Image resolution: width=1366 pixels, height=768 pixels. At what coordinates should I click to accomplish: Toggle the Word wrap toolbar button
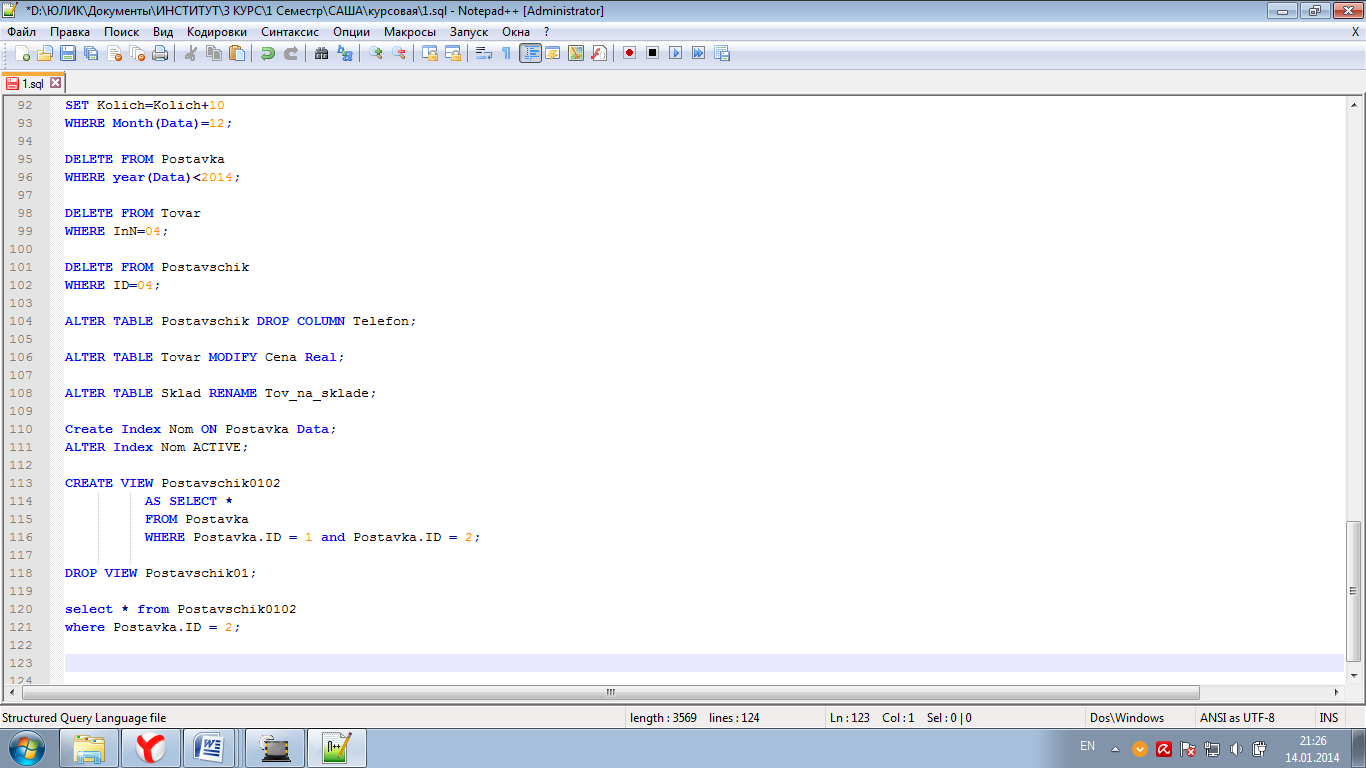tap(483, 53)
